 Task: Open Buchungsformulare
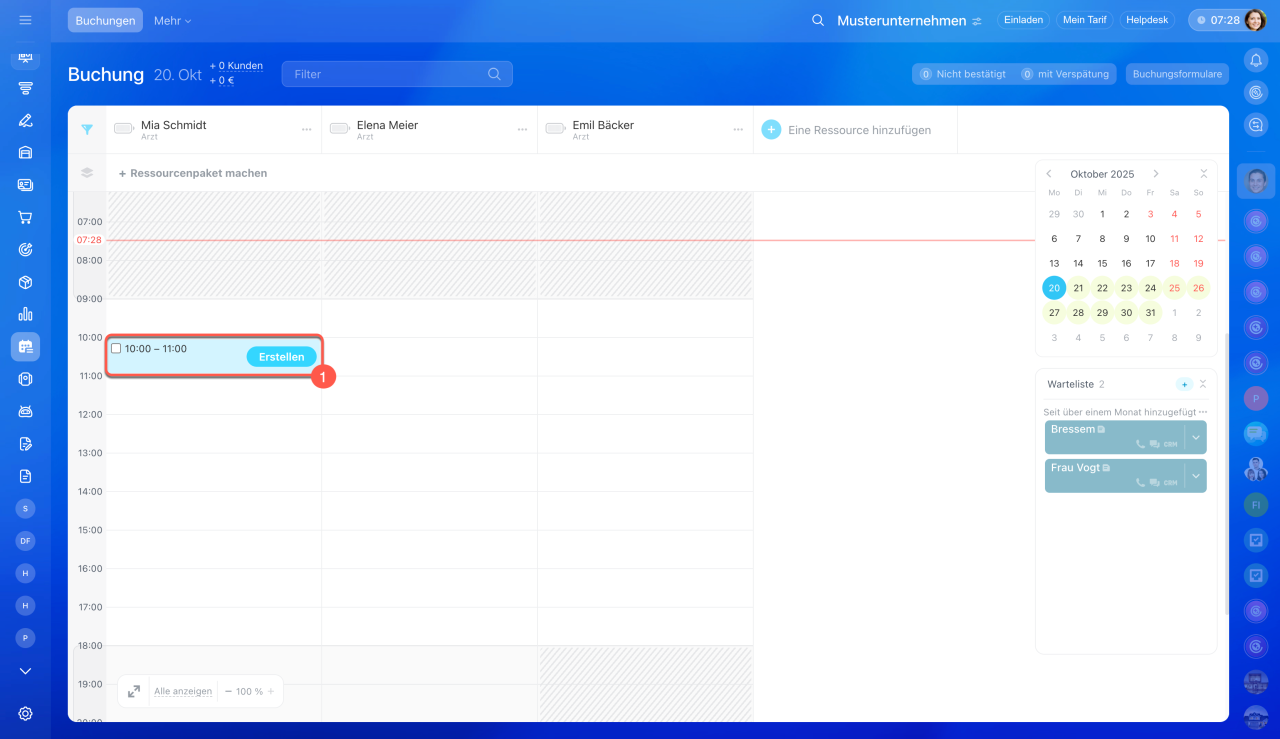[x=1177, y=74]
